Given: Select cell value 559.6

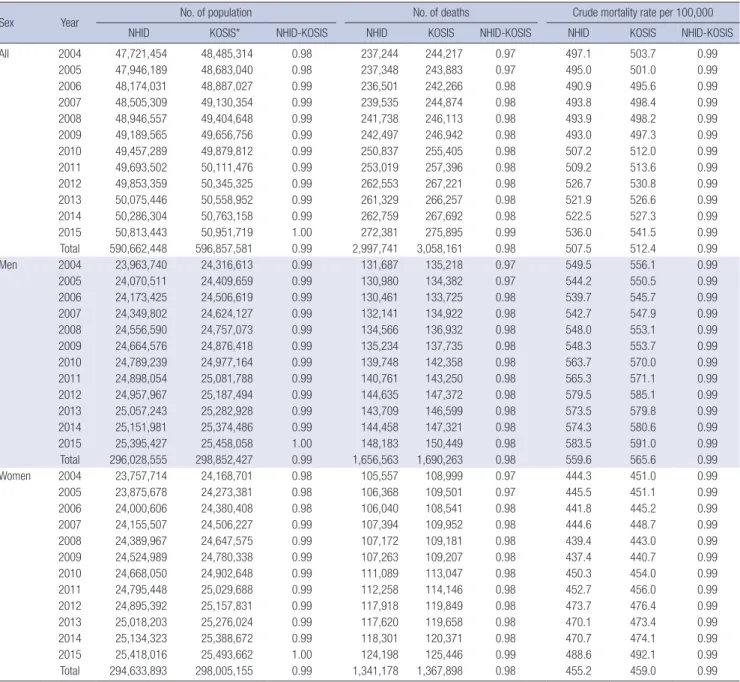Looking at the screenshot, I should click(578, 460).
